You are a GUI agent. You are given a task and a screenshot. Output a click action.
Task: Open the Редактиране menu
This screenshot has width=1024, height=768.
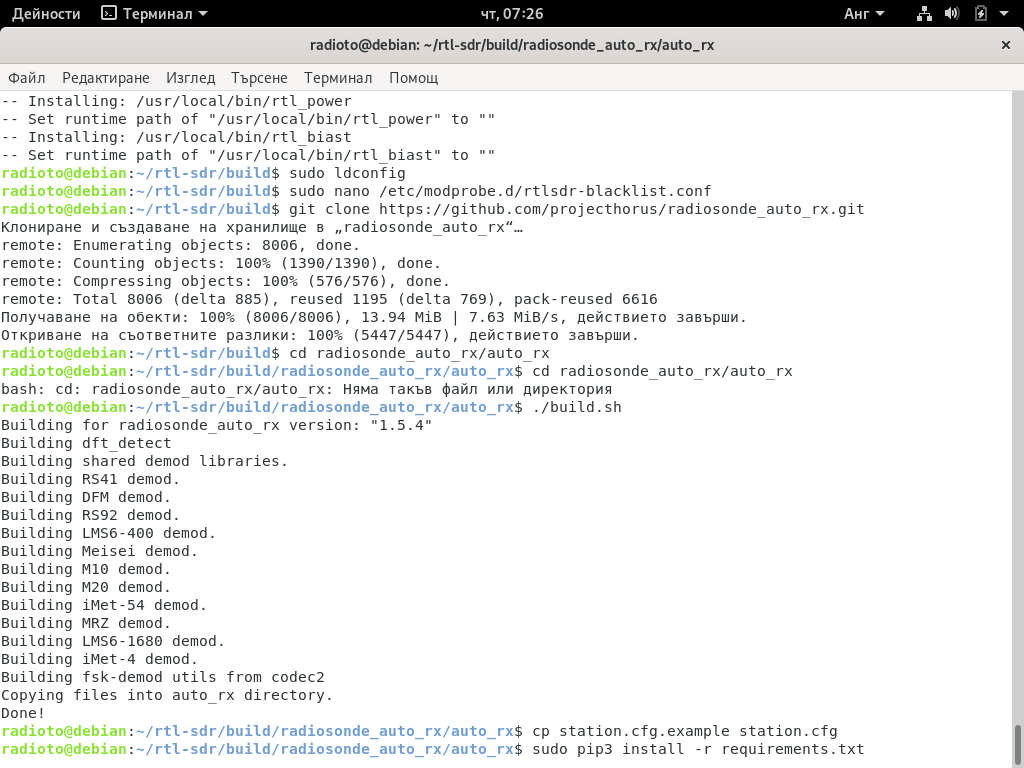pyautogui.click(x=106, y=78)
